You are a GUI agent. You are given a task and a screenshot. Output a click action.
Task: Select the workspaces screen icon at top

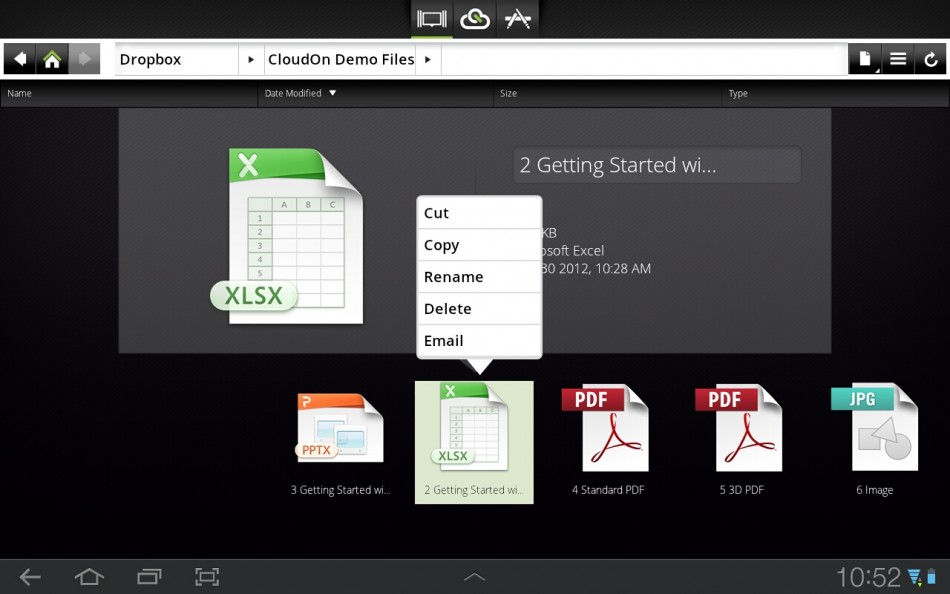coord(431,18)
